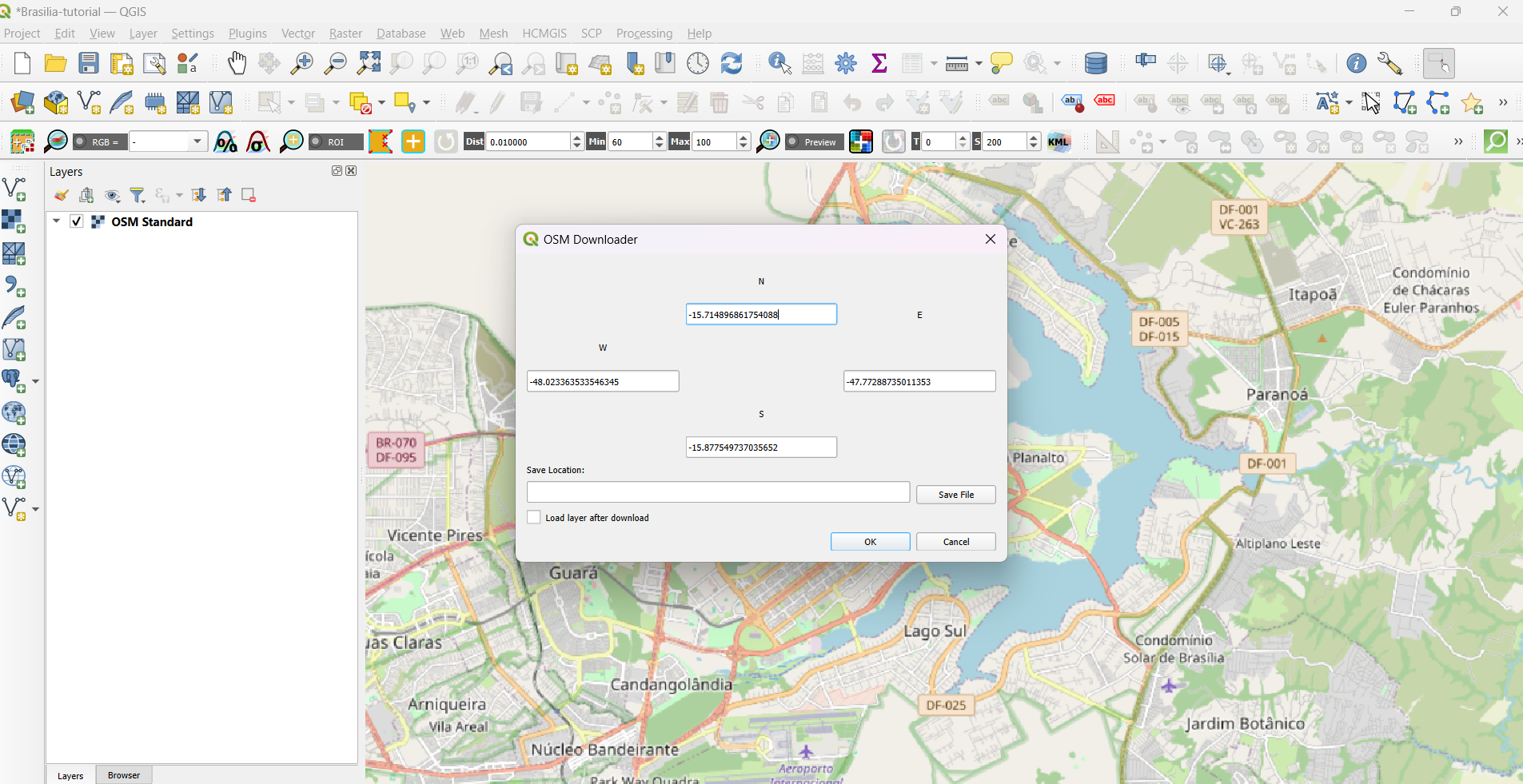Screen dimensions: 1523x784
Task: Adjust the Max value spinner arrows
Action: point(744,142)
